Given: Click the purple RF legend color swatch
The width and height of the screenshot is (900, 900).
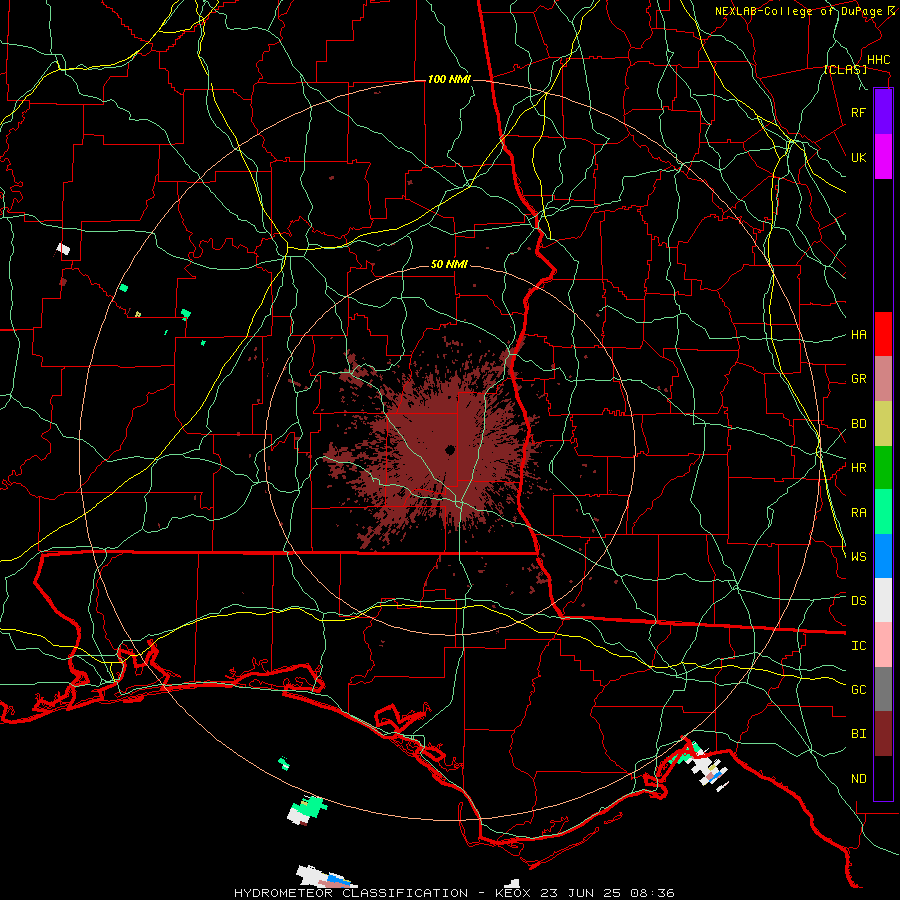Looking at the screenshot, I should point(883,112).
